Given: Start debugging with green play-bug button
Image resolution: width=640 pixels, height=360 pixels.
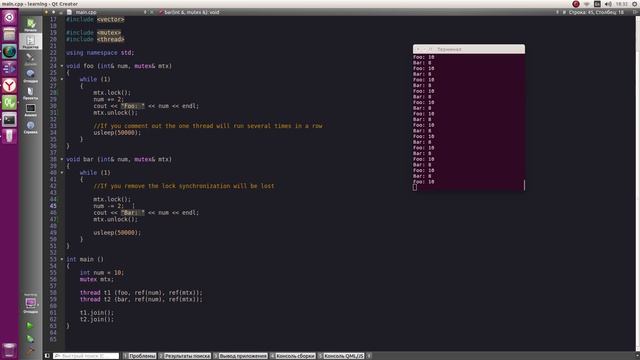Looking at the screenshot, I should tap(30, 338).
